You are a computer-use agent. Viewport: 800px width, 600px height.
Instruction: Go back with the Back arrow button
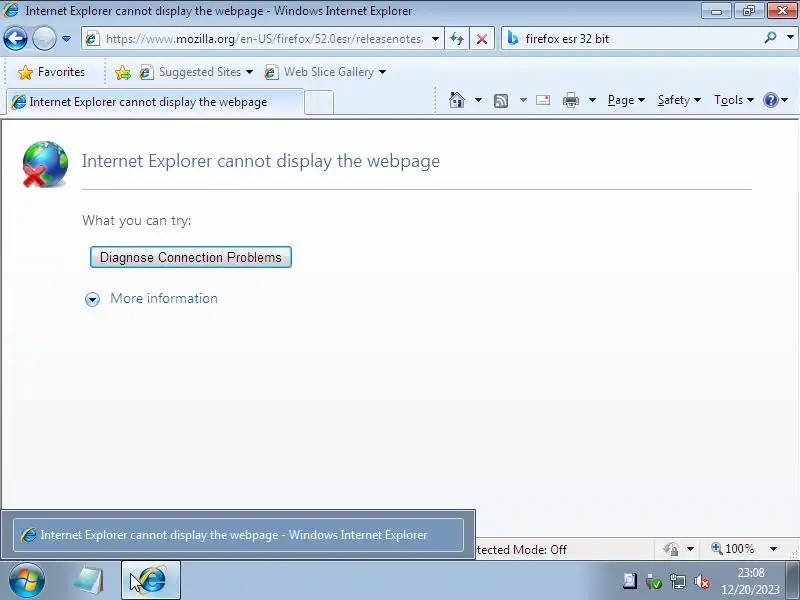pos(15,38)
